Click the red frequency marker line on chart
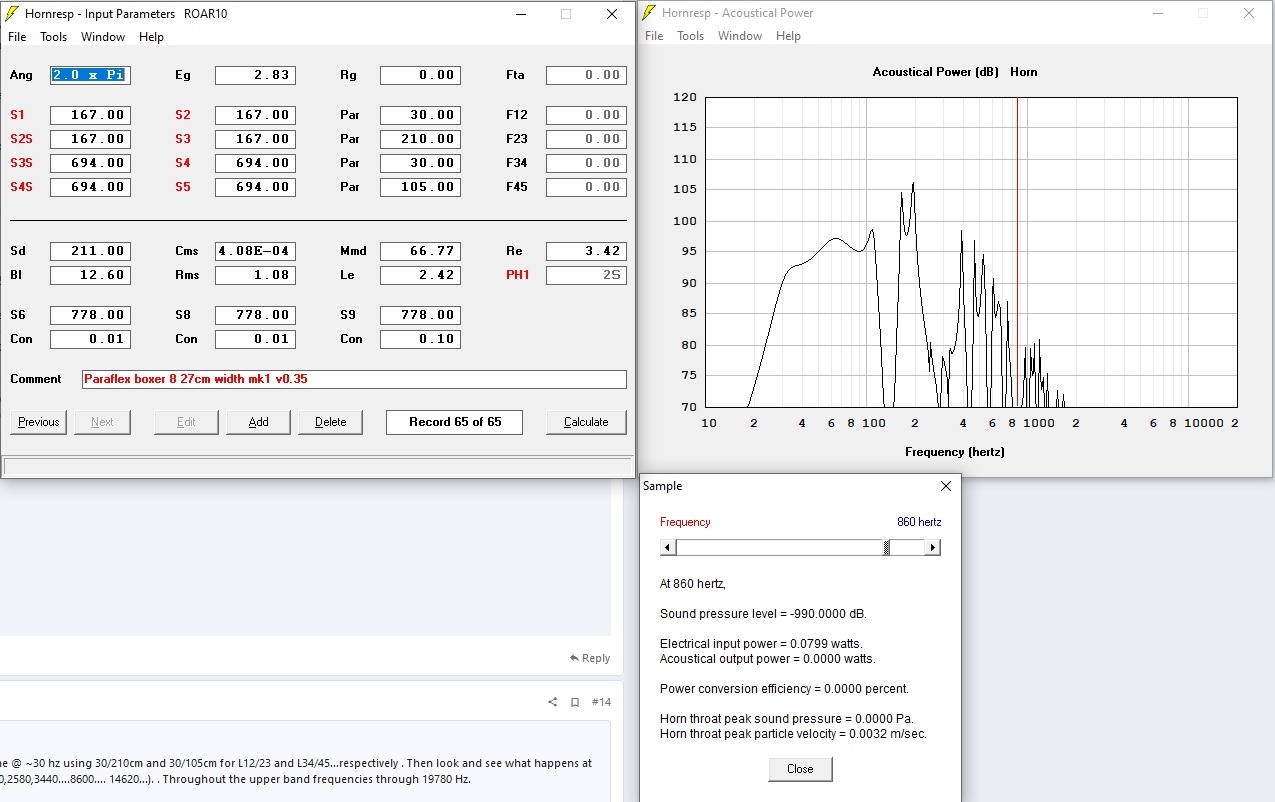The width and height of the screenshot is (1275, 802). point(1017,250)
